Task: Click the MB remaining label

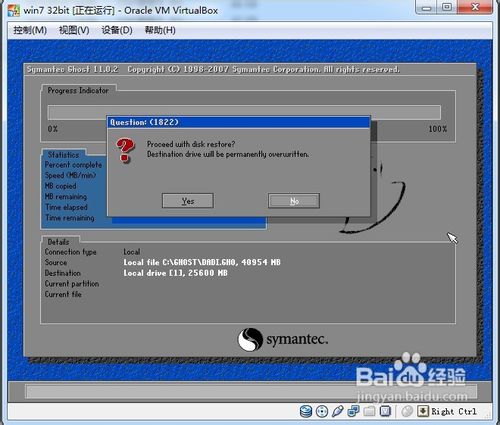Action: 66,197
